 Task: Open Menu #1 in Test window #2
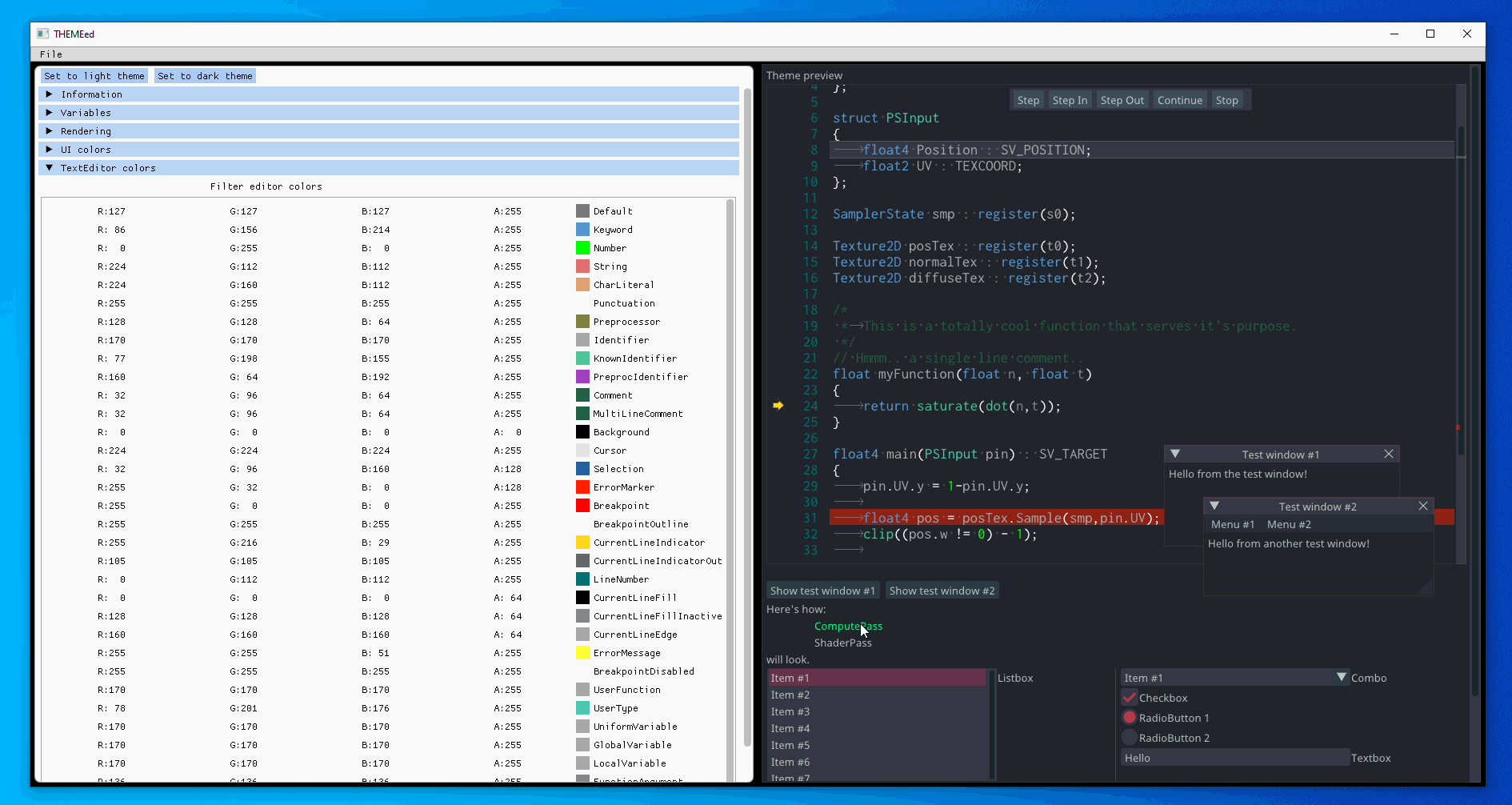[x=1233, y=524]
